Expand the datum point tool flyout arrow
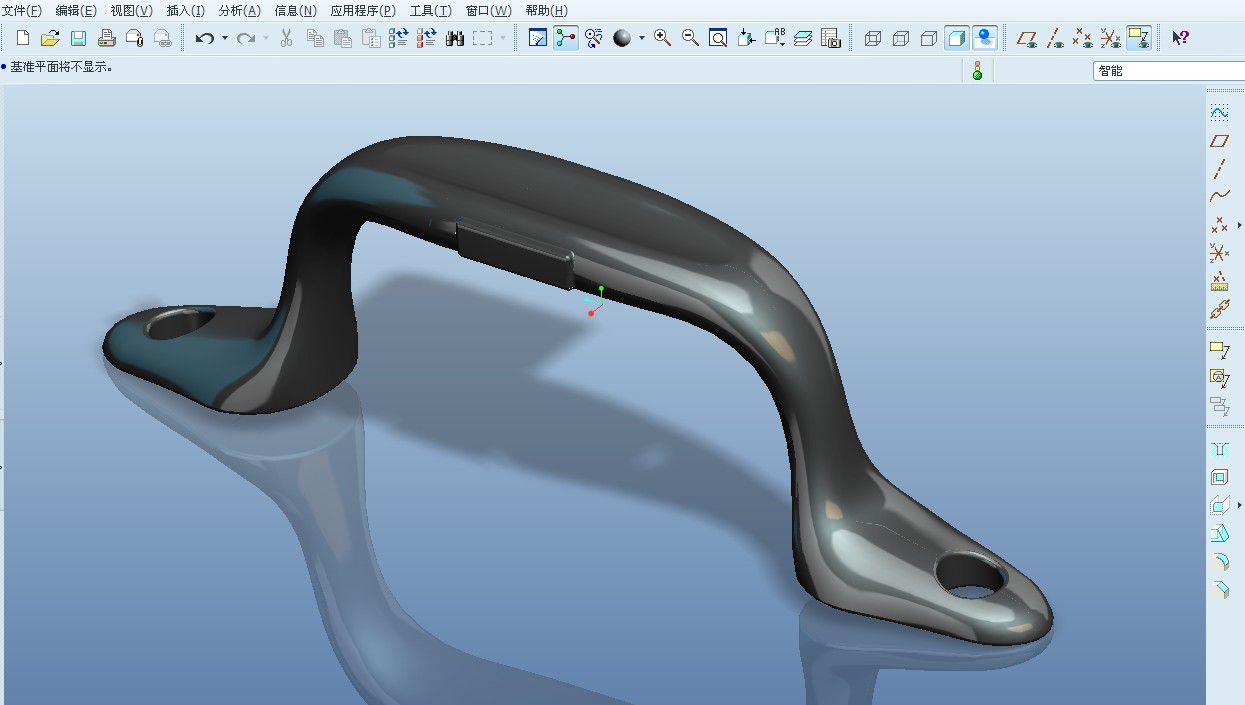1245x705 pixels. pos(1240,225)
